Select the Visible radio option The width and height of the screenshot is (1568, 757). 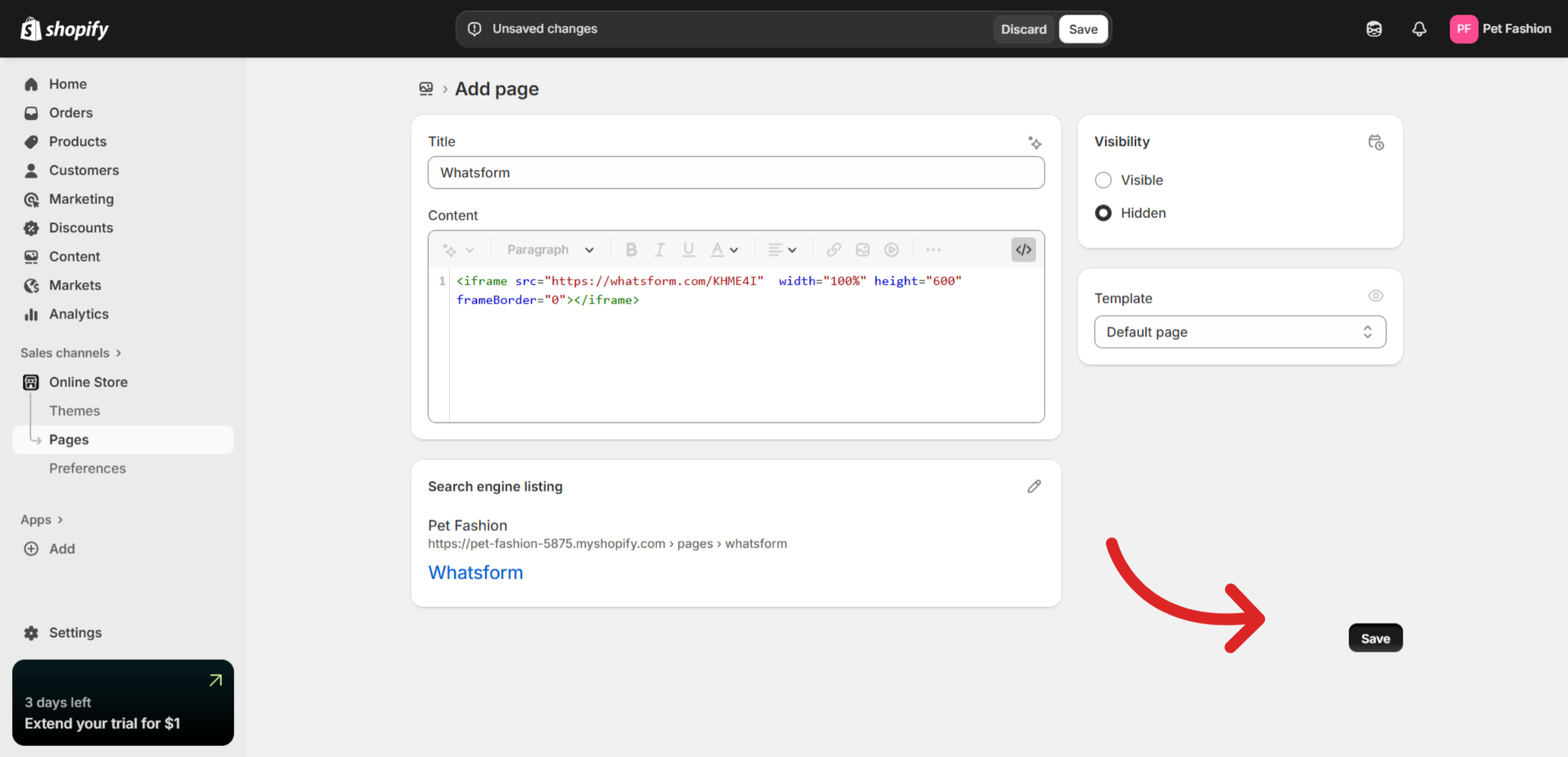(1103, 180)
